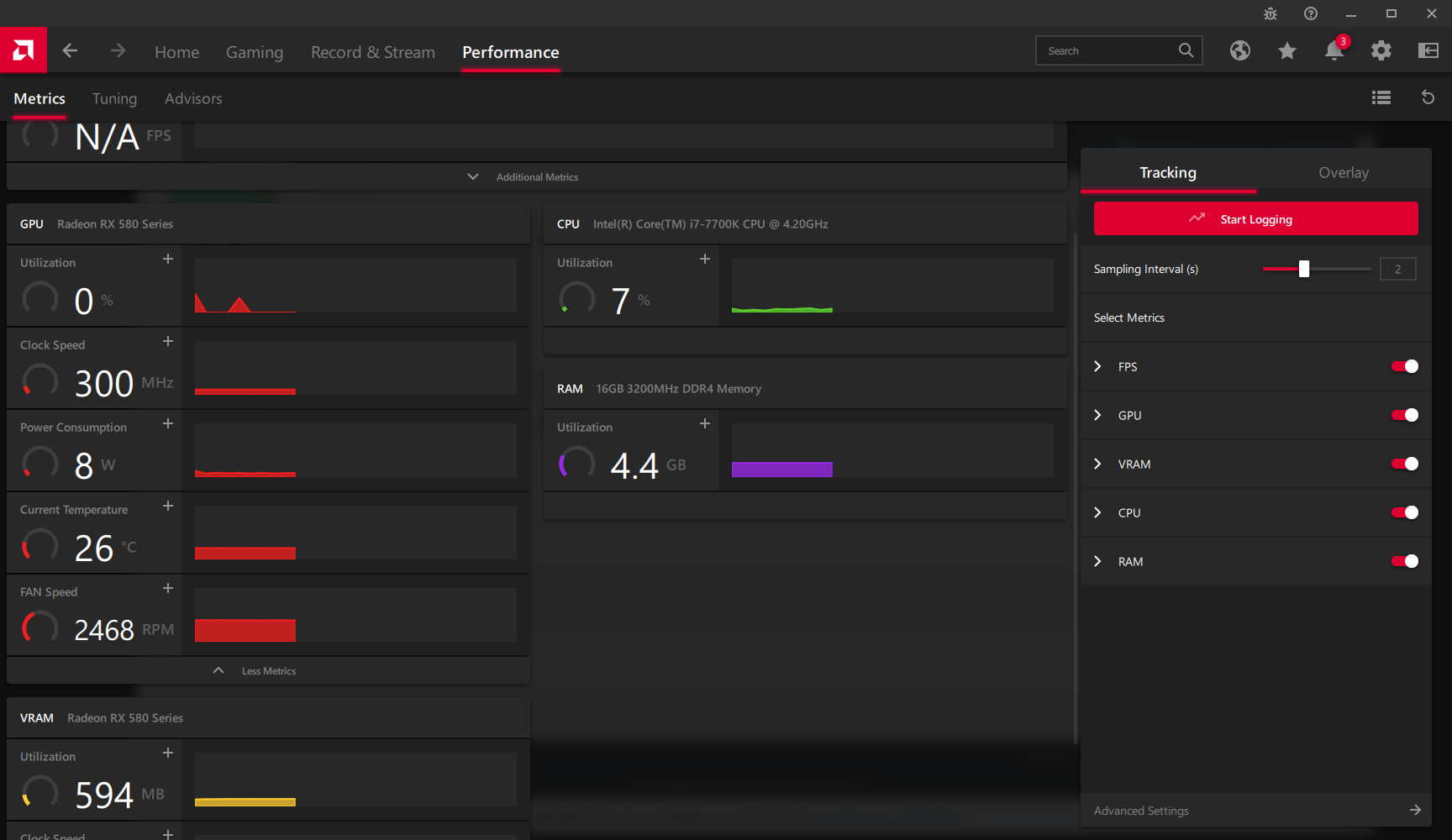
Task: Click Start Logging button
Action: point(1255,218)
